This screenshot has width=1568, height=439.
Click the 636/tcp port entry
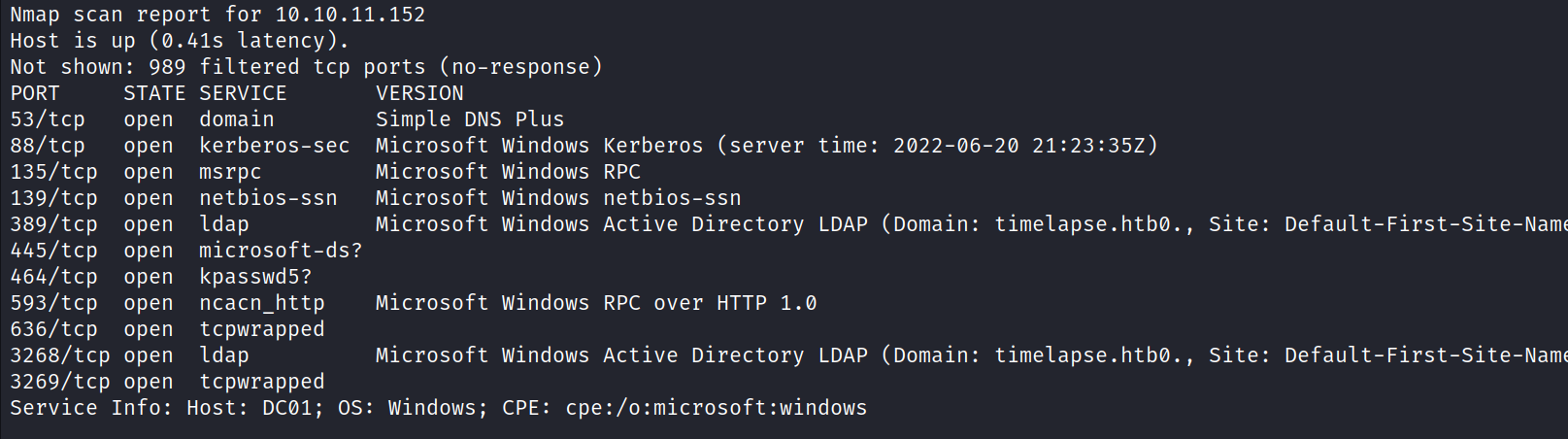point(53,329)
